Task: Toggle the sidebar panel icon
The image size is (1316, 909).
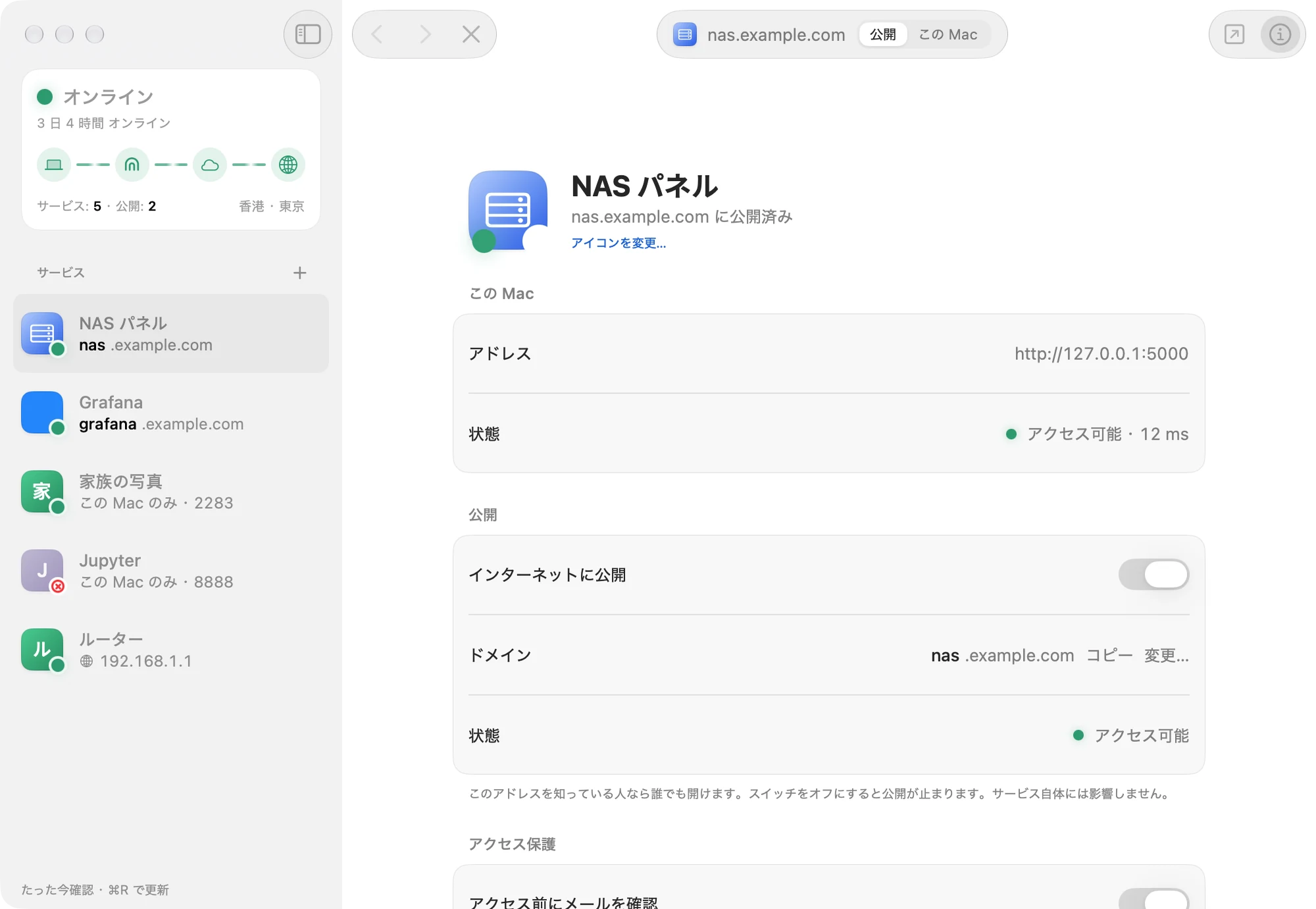Action: pos(308,34)
